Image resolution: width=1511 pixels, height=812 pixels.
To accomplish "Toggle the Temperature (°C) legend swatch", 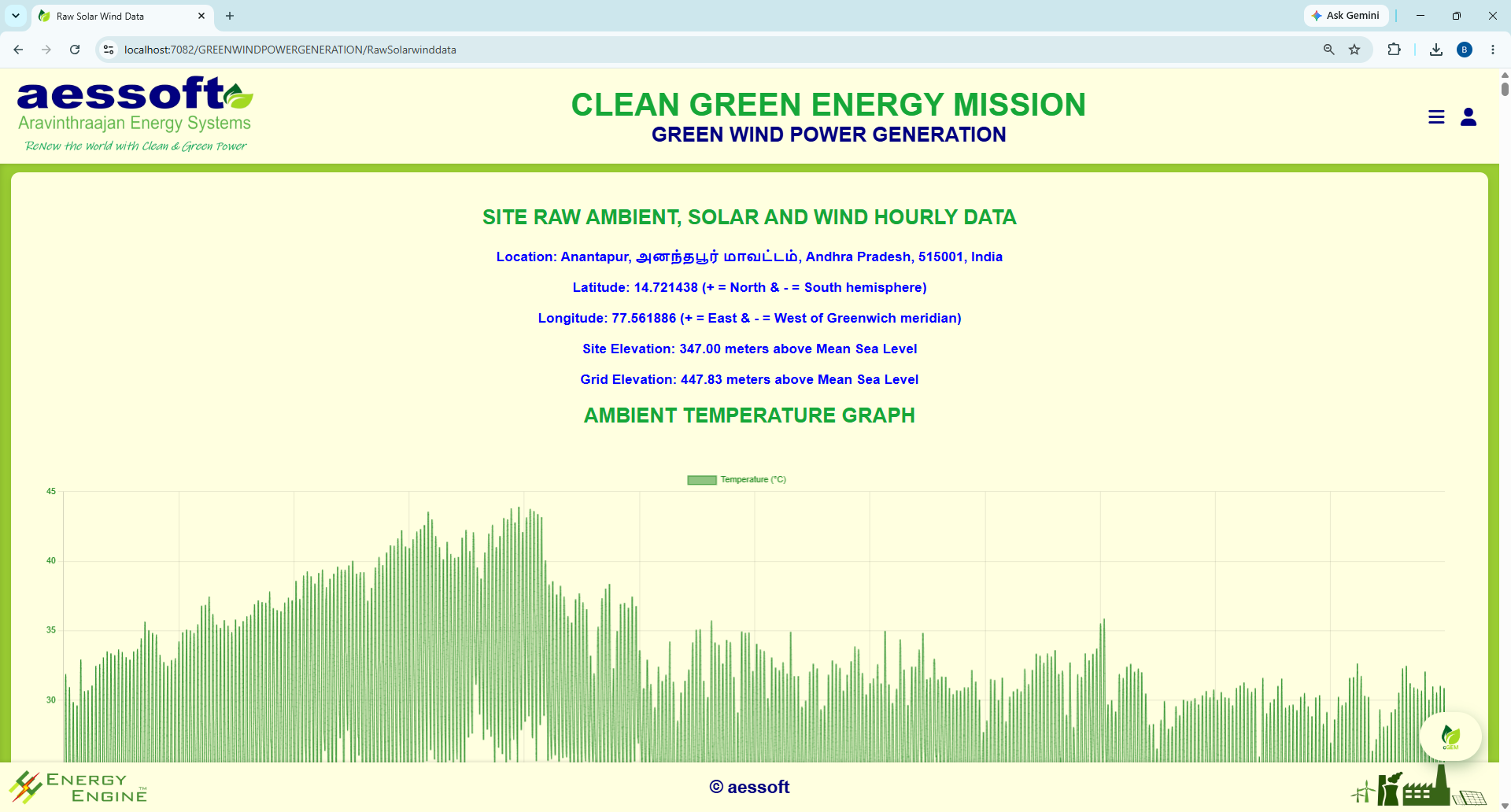I will click(702, 480).
